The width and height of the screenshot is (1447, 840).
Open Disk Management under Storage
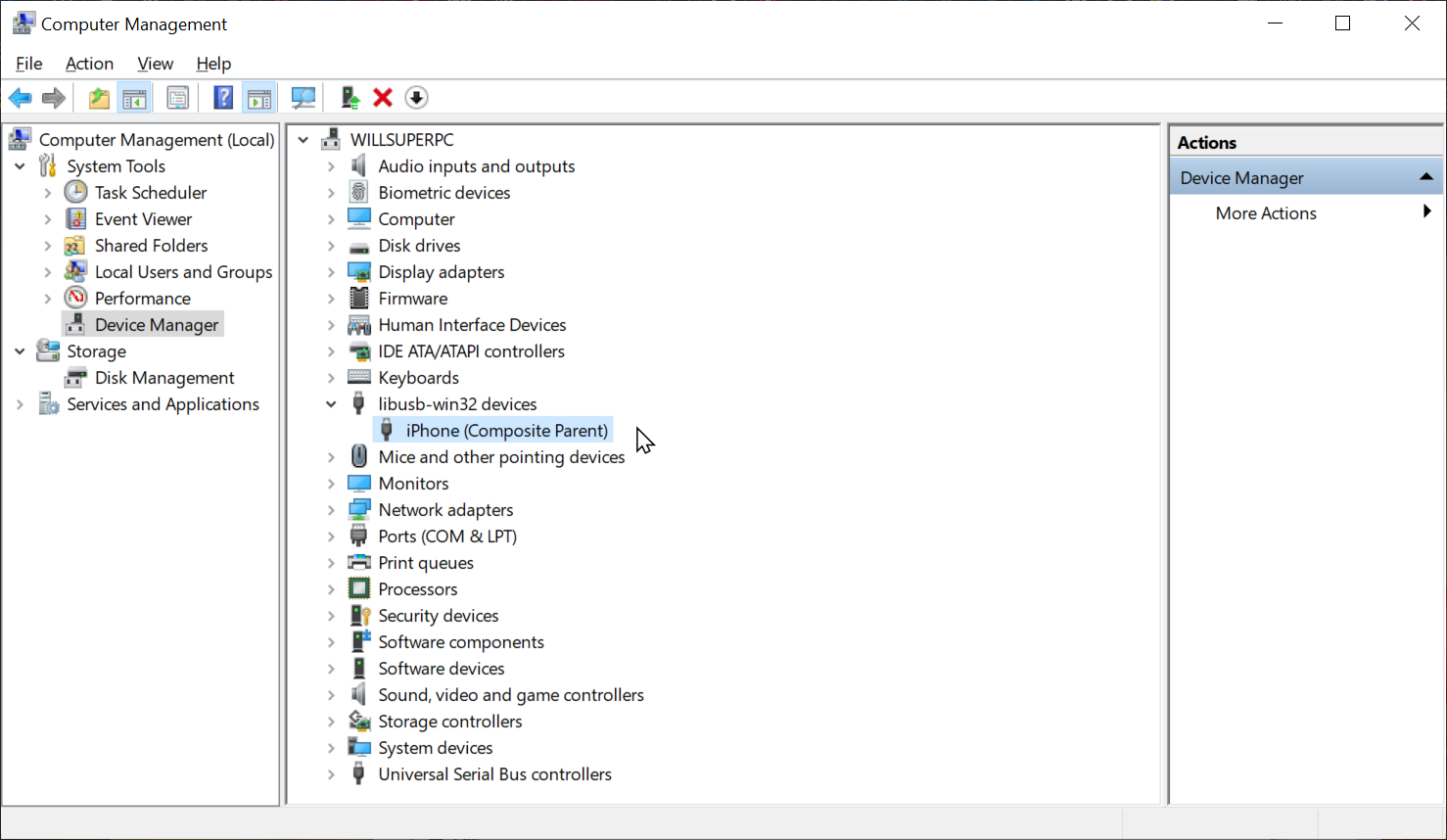(164, 378)
